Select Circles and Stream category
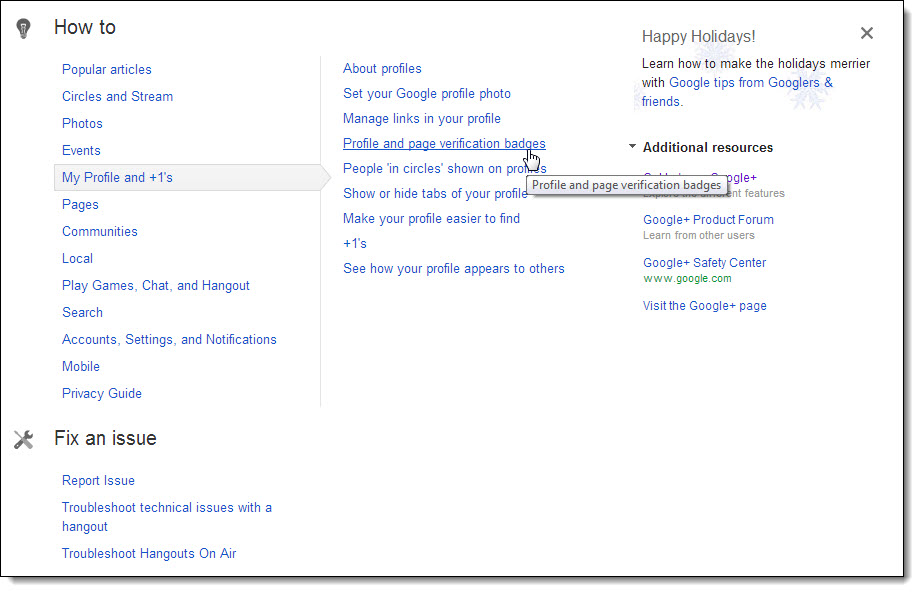 [117, 96]
